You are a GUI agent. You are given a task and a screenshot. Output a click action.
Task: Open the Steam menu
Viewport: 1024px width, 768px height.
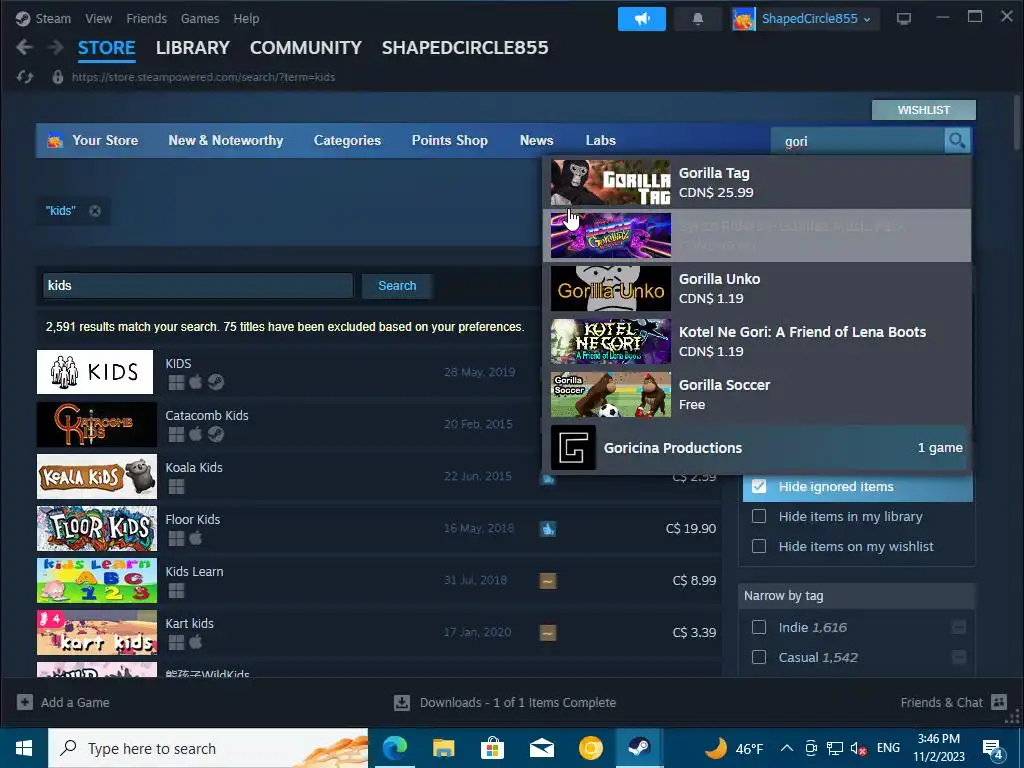pyautogui.click(x=53, y=19)
